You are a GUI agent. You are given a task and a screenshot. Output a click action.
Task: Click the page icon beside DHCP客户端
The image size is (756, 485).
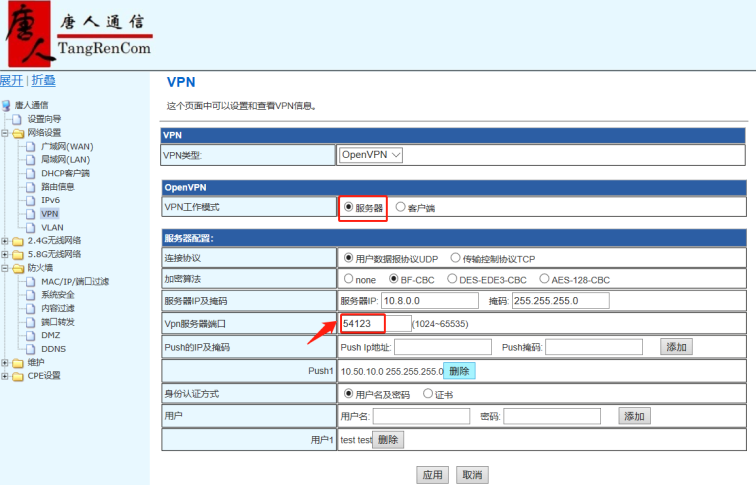(x=31, y=173)
